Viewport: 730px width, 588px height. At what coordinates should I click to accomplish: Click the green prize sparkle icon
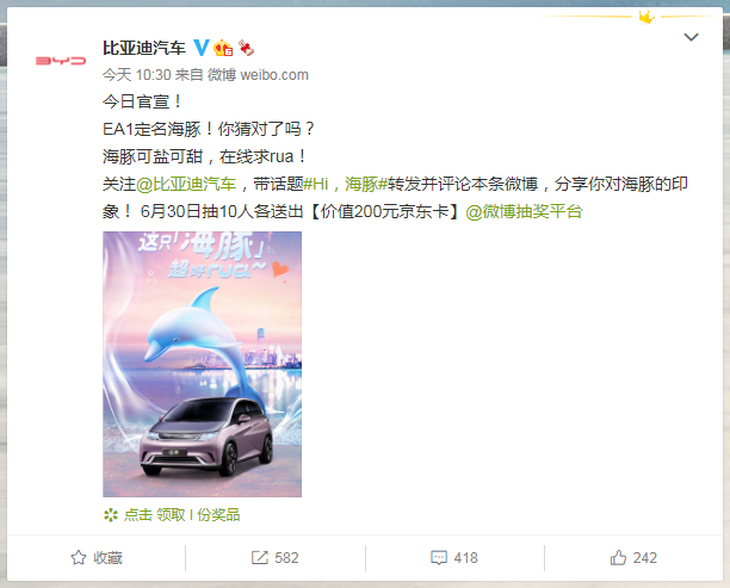click(x=111, y=515)
